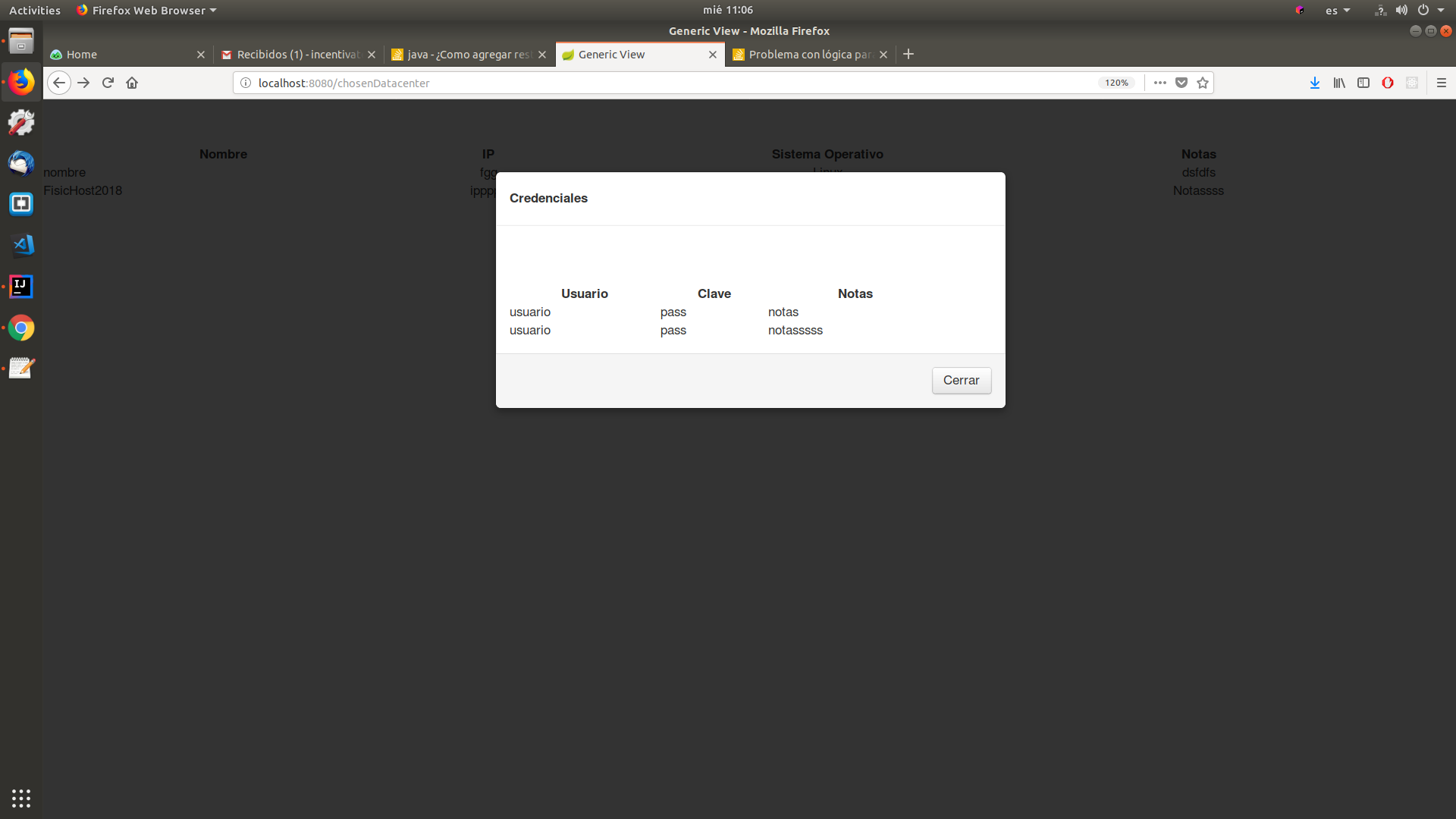The width and height of the screenshot is (1456, 819).
Task: Toggle the Firefox sidebar view
Action: click(x=1363, y=83)
